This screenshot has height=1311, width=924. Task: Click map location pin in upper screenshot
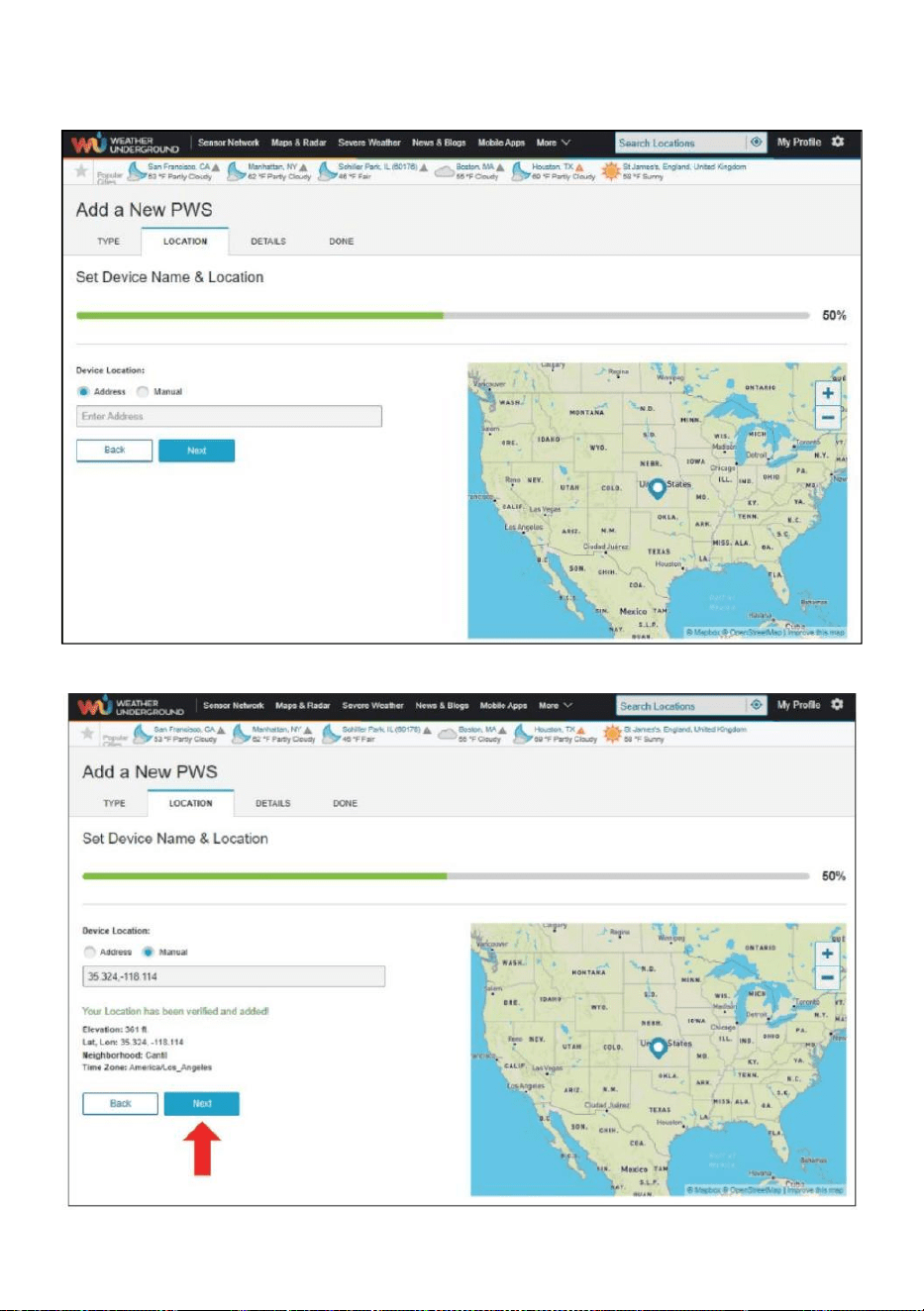coord(657,488)
